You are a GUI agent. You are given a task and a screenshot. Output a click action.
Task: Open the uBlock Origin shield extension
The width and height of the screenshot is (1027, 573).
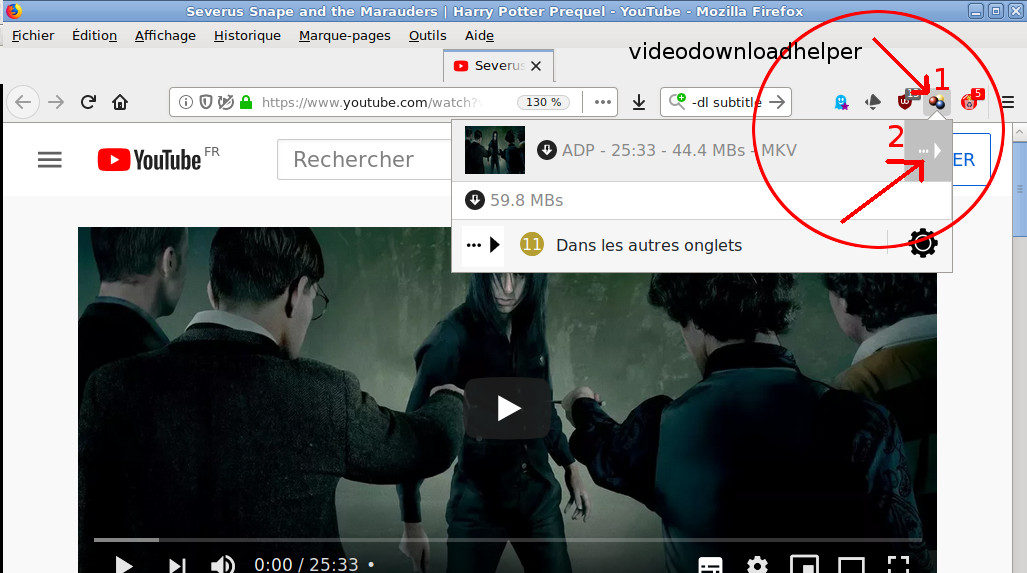tap(905, 102)
